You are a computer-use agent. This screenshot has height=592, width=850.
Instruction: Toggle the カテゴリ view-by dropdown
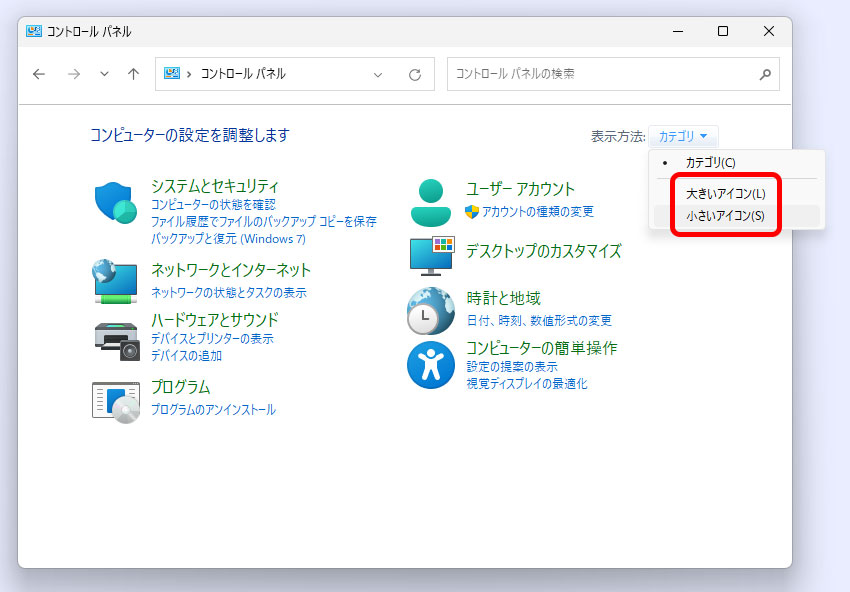(x=683, y=136)
